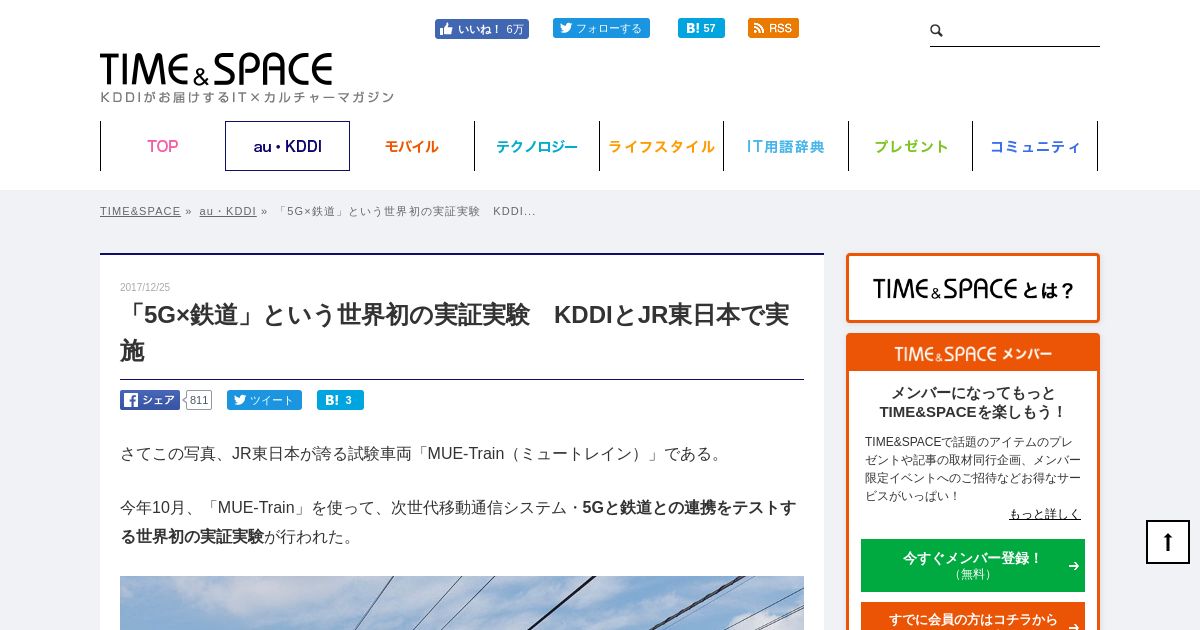
Task: Click the article date 2017/12/25
Action: point(145,287)
